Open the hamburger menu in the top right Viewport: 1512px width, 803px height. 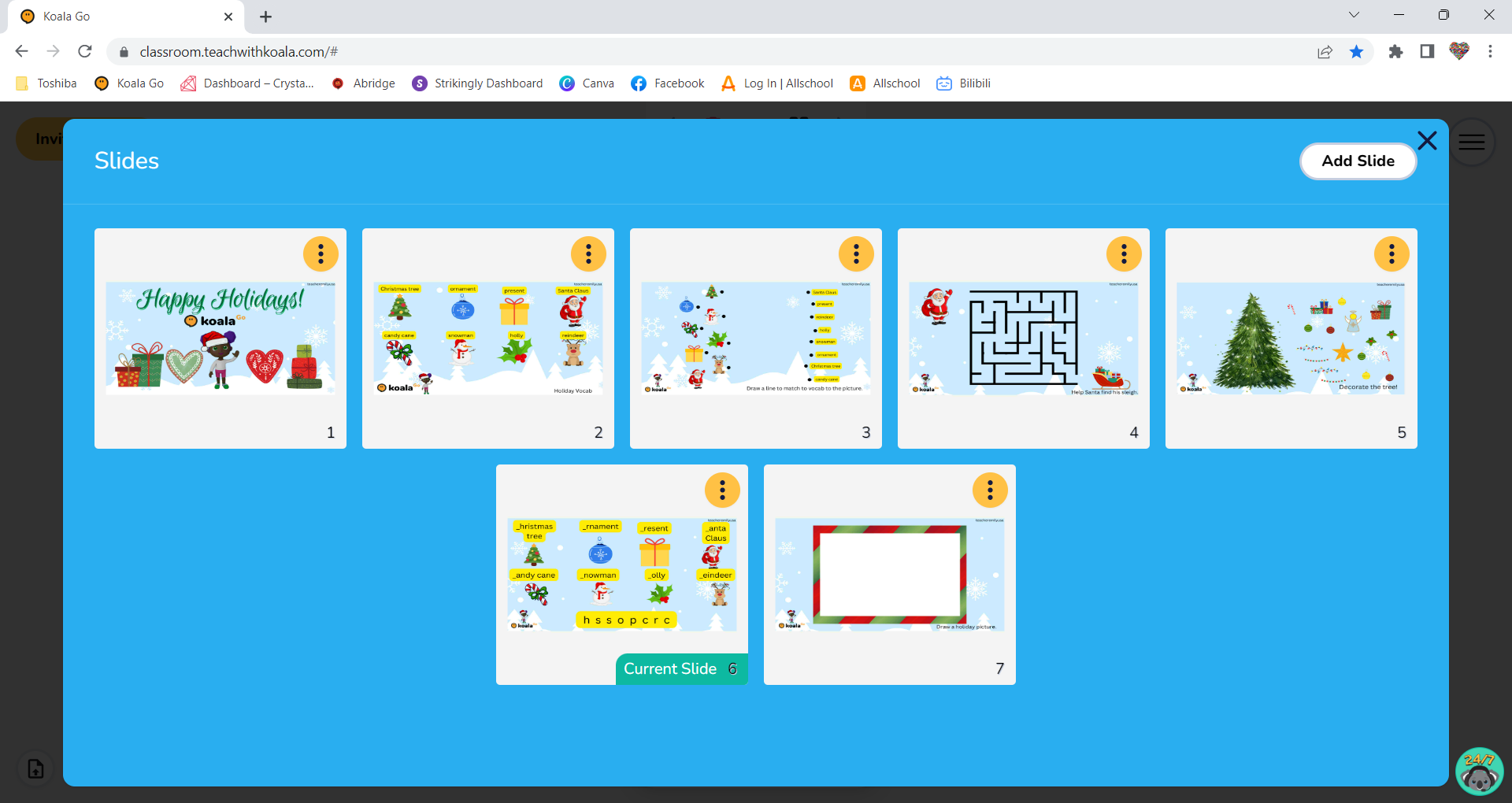pos(1471,142)
